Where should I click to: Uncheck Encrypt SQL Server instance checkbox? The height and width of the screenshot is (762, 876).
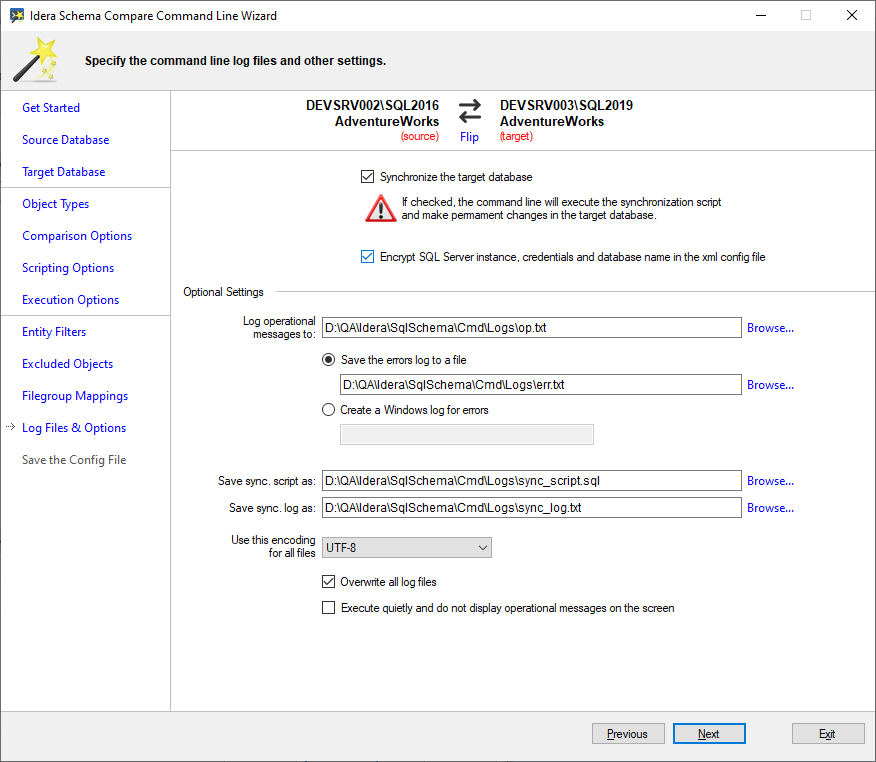[367, 257]
